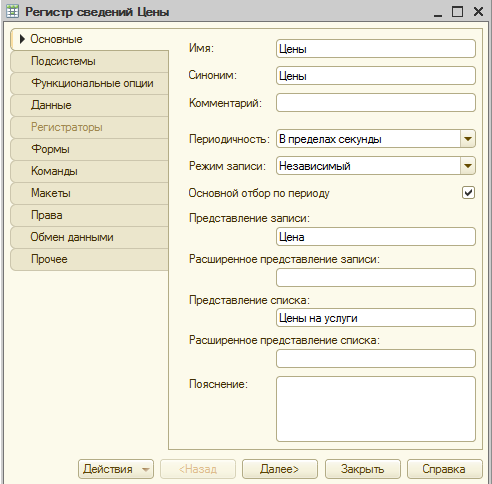Click the Далее> button
Image resolution: width=492 pixels, height=484 pixels.
click(280, 469)
